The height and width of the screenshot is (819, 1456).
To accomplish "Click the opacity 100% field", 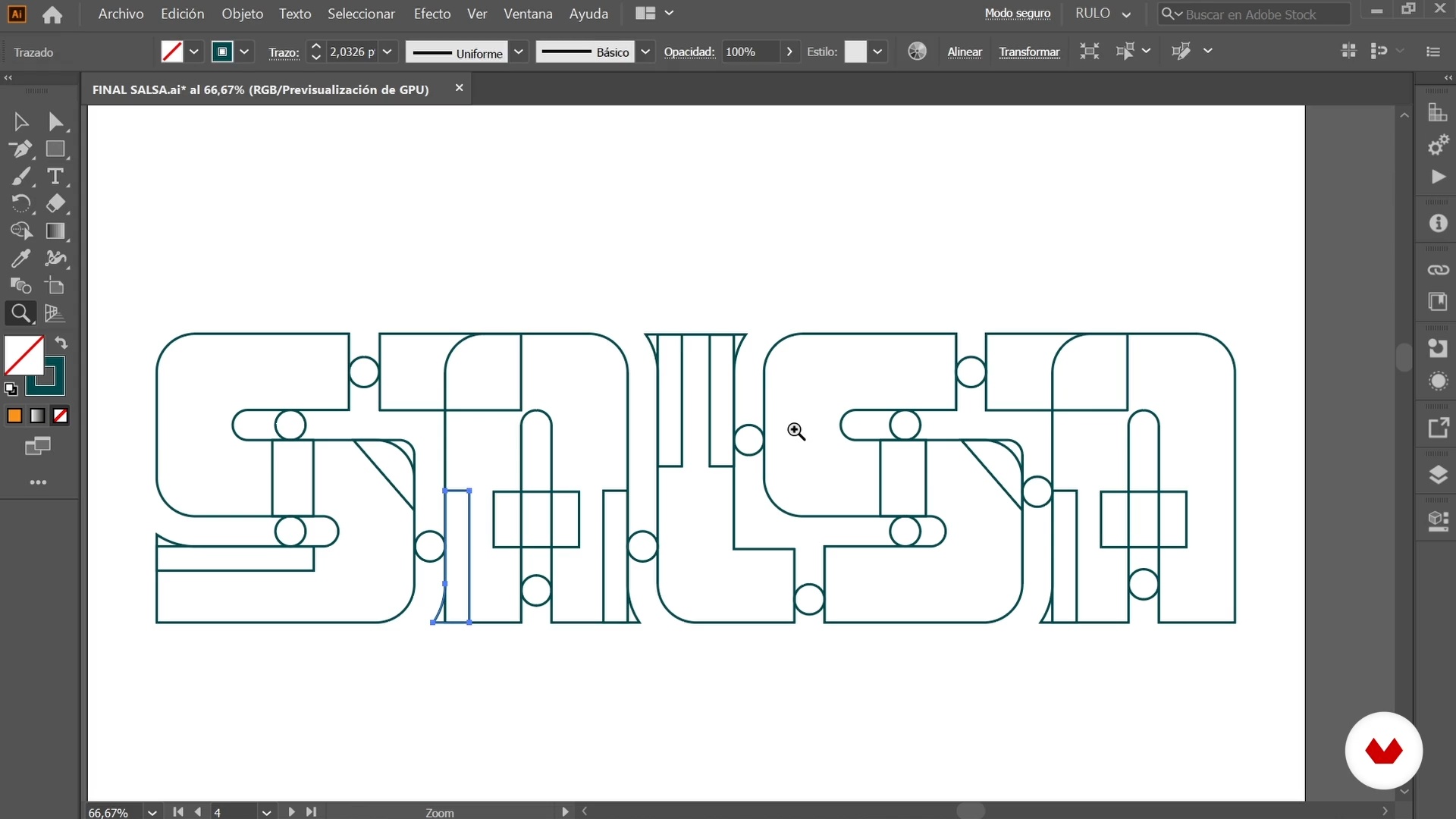I will tap(750, 52).
